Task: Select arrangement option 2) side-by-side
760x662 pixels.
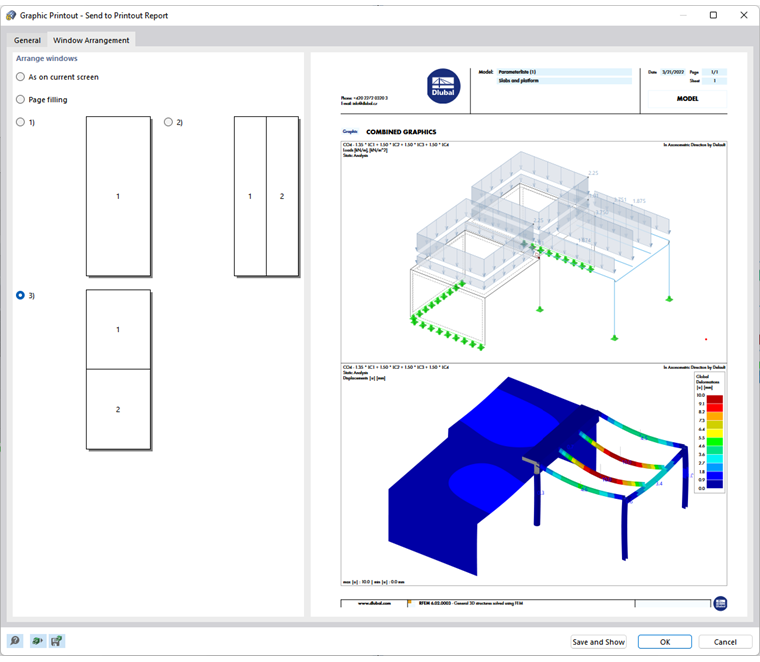Action: [x=168, y=122]
